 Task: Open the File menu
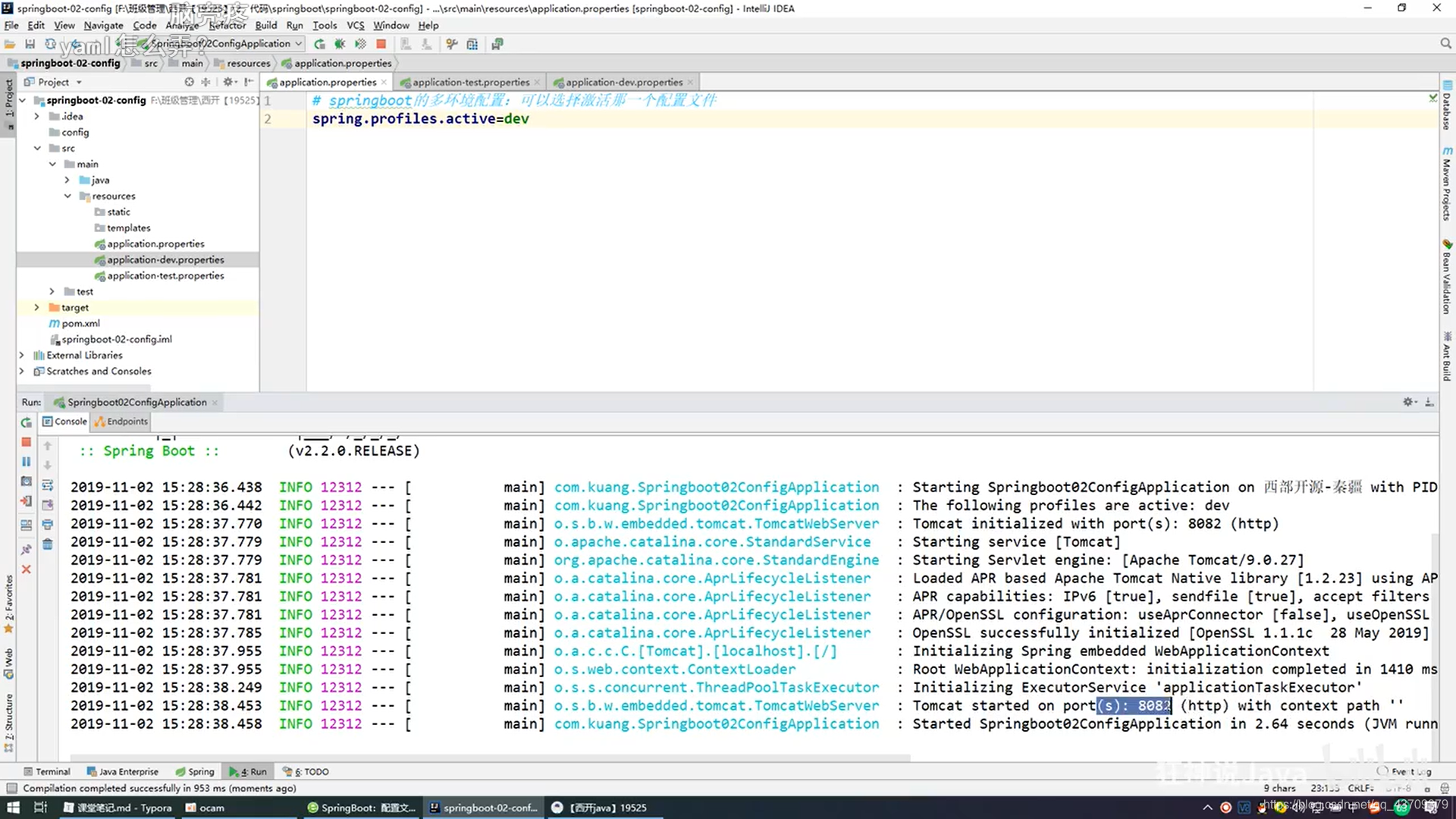coord(11,25)
